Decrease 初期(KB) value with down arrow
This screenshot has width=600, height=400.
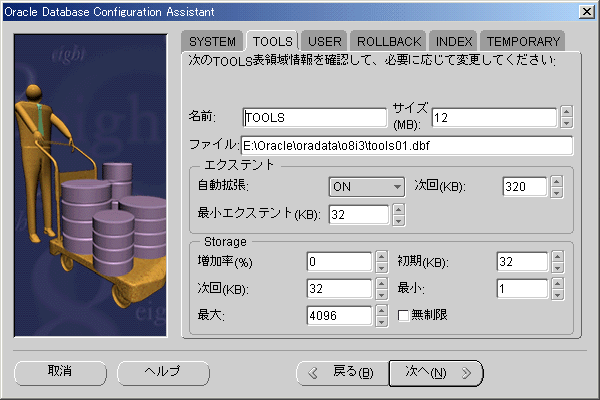[x=556, y=268]
